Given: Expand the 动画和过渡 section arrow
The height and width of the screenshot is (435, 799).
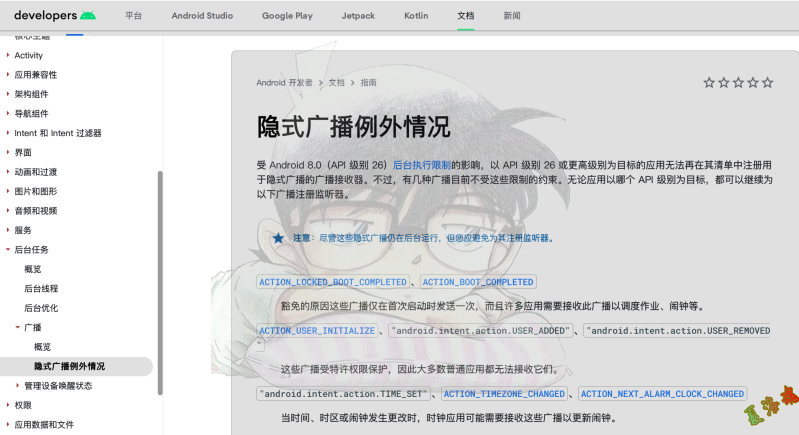Looking at the screenshot, I should pyautogui.click(x=8, y=172).
